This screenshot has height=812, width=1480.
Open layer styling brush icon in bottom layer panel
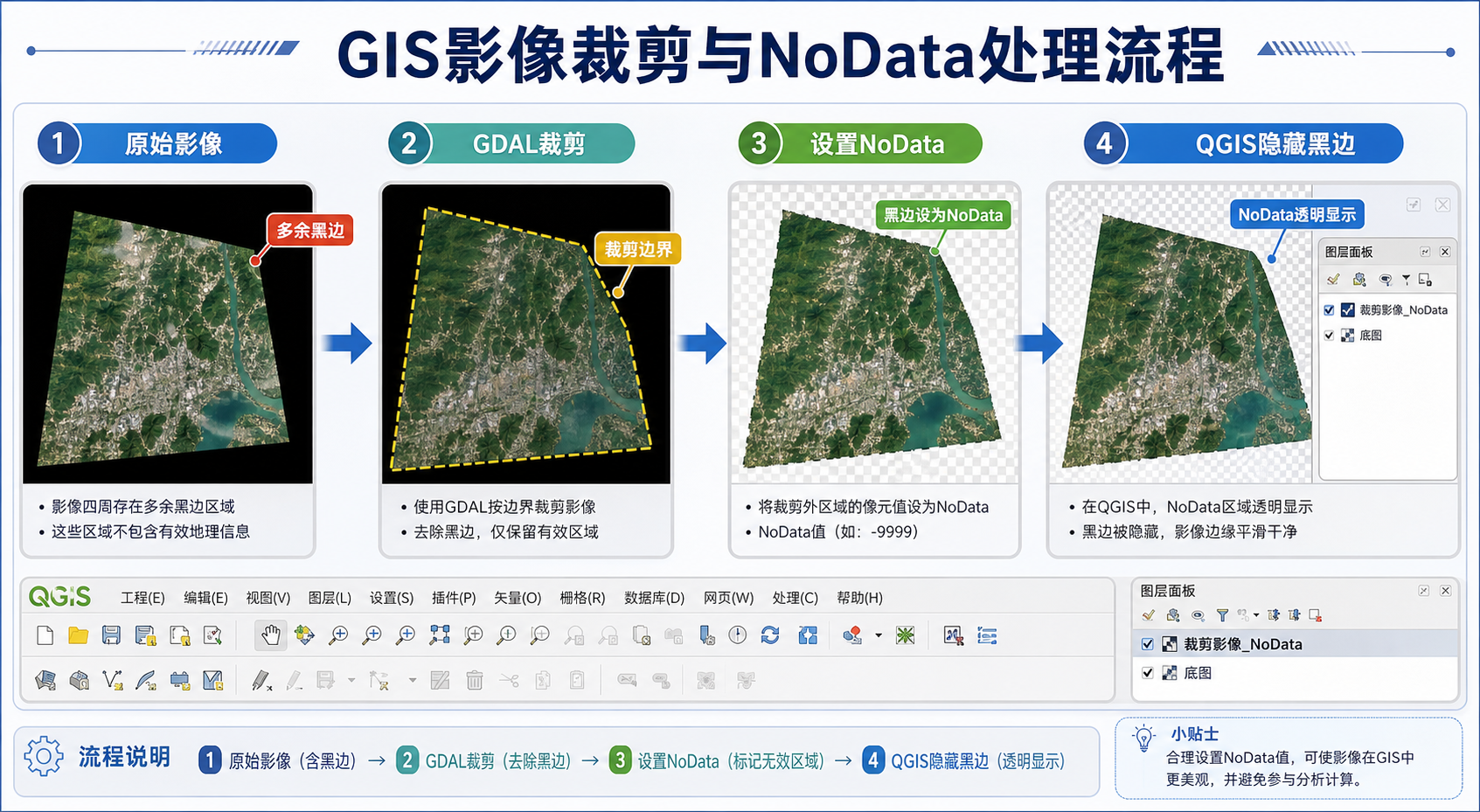click(x=1149, y=615)
